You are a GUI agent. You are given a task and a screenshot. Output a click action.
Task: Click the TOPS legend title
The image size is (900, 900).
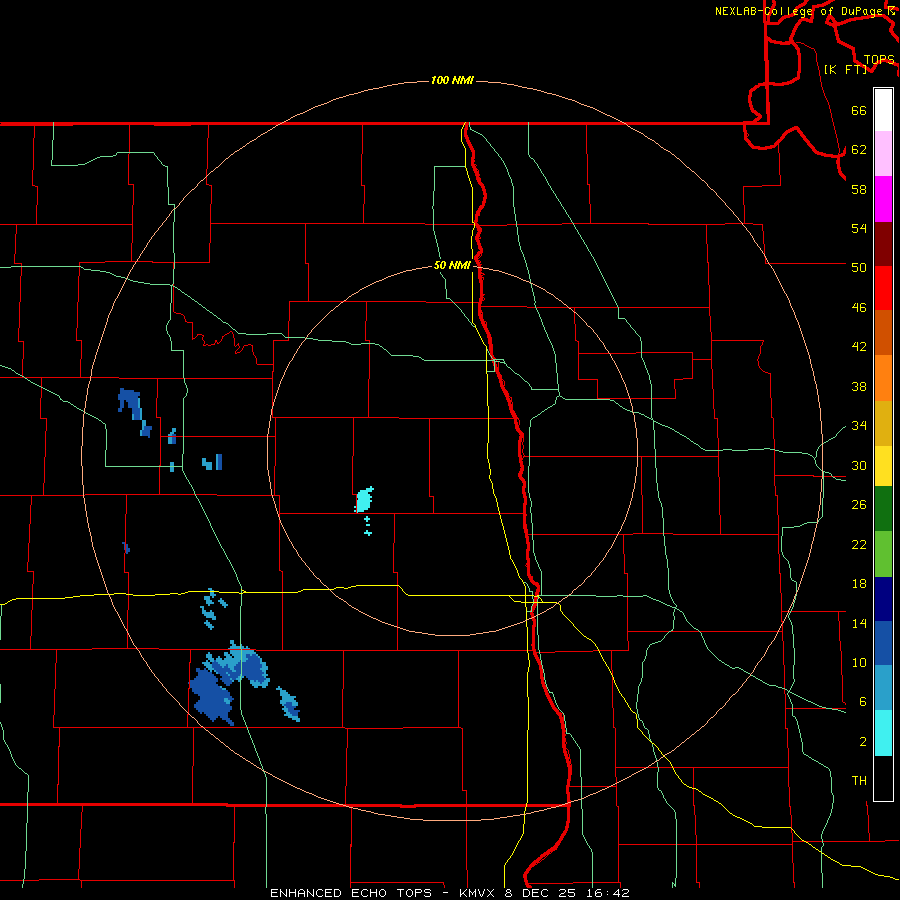[x=879, y=59]
